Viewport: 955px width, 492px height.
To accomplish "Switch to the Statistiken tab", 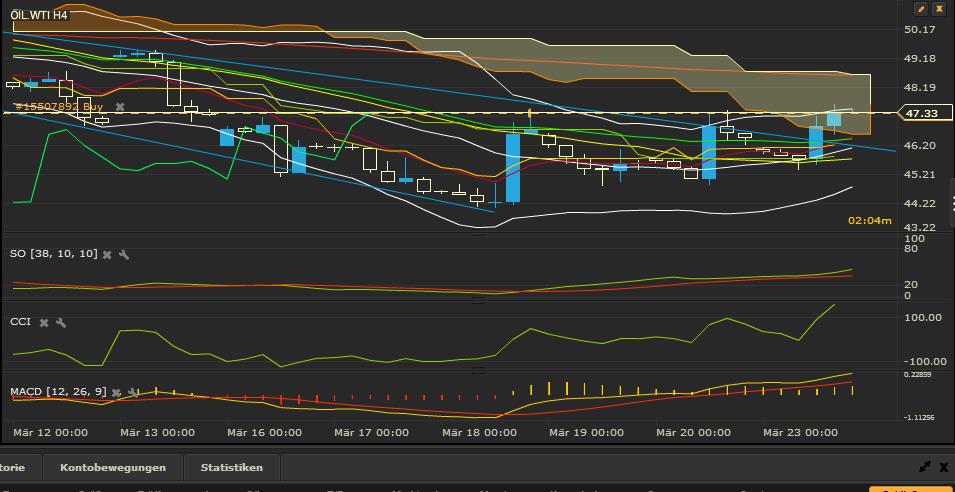I will [x=232, y=468].
